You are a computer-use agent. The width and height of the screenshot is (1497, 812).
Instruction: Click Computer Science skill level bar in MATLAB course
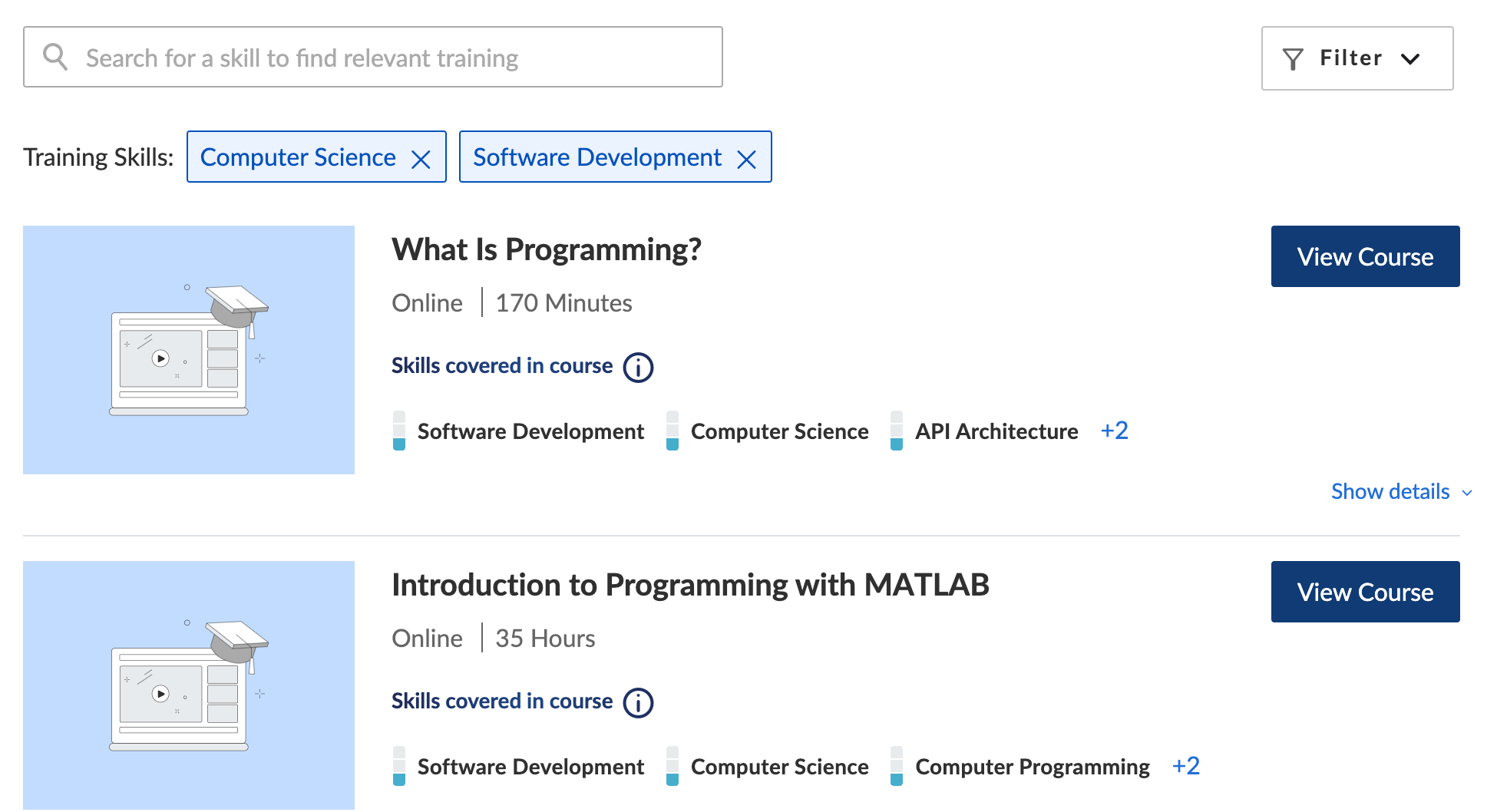(672, 766)
